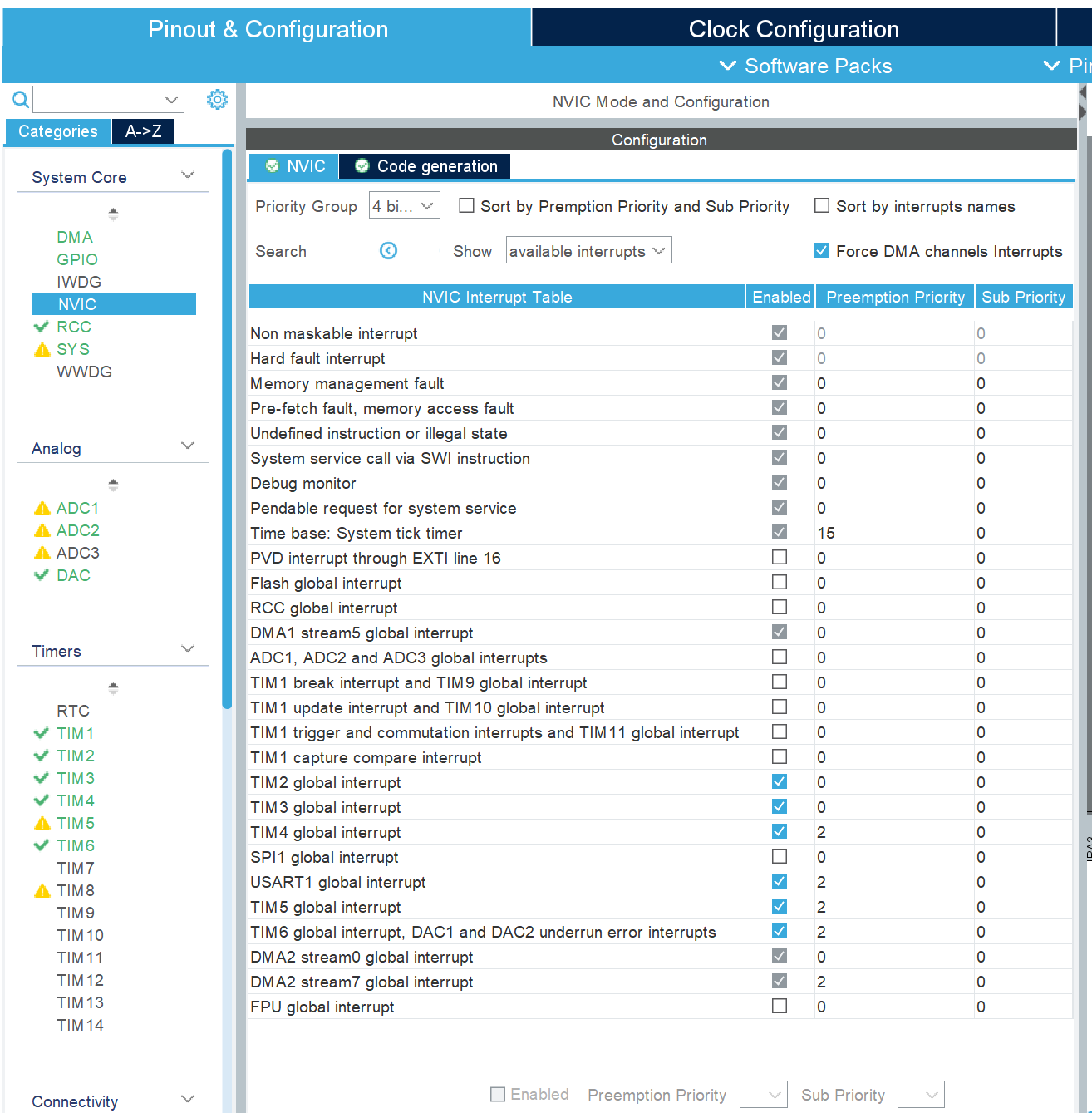Open the Clock Configuration tab
Image resolution: width=1092 pixels, height=1113 pixels.
click(793, 28)
